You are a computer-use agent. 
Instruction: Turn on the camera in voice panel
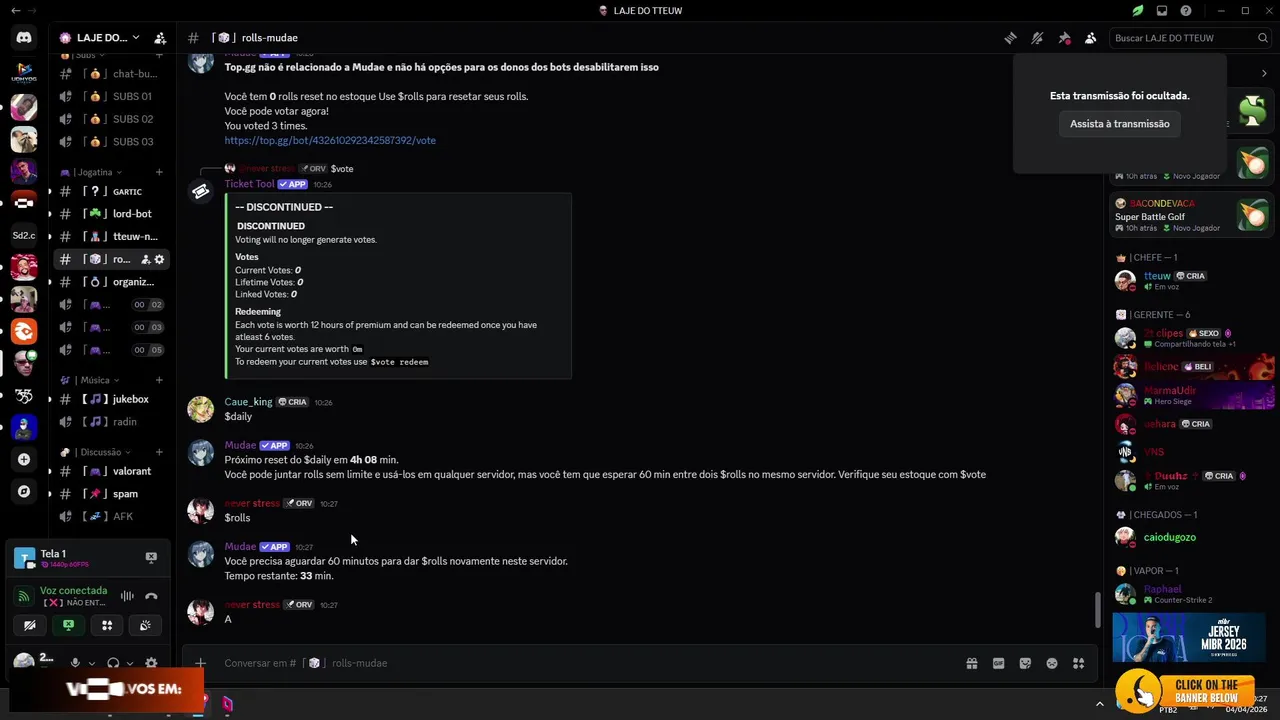(30, 625)
